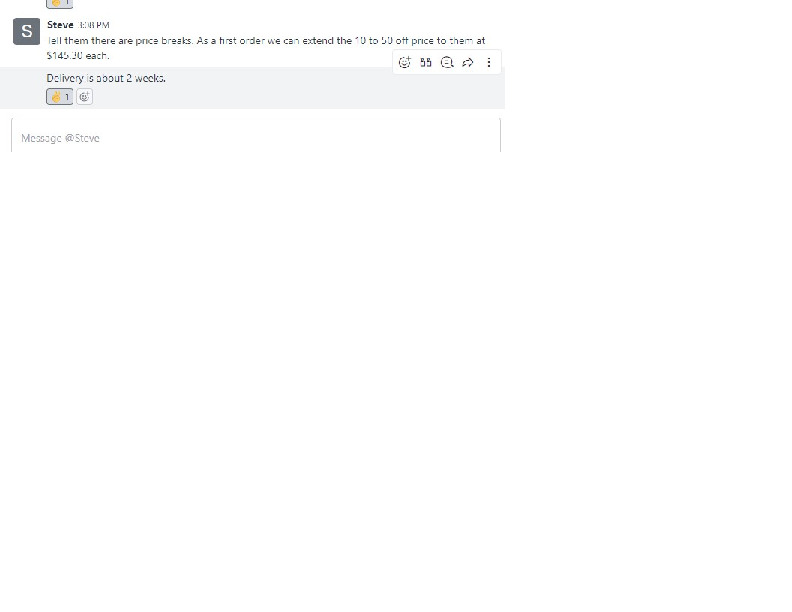Reply in thread via the speech bubble icon
Image resolution: width=792 pixels, height=612 pixels.
(x=447, y=63)
